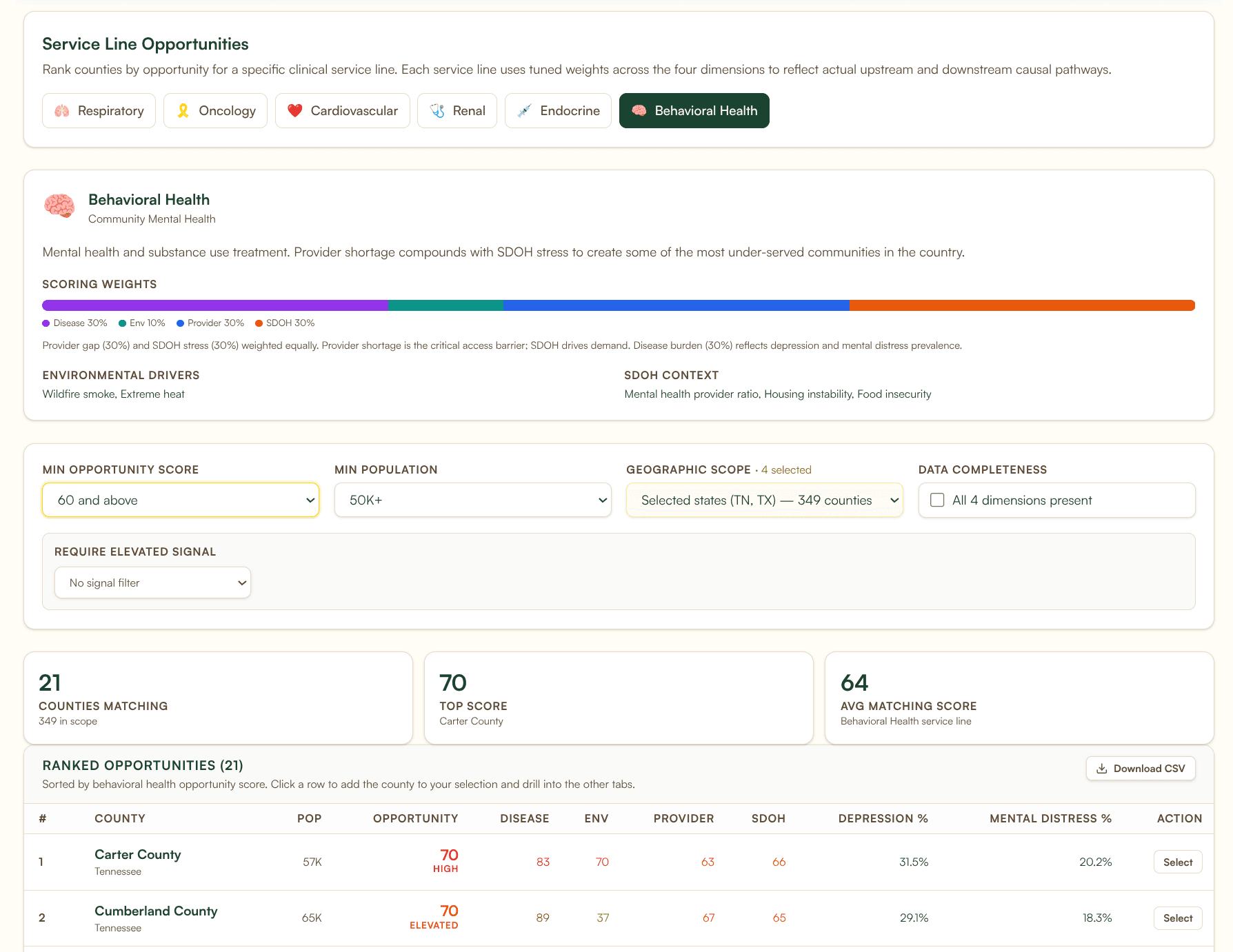Click the syringe icon on Endocrine
The image size is (1233, 952).
(524, 111)
